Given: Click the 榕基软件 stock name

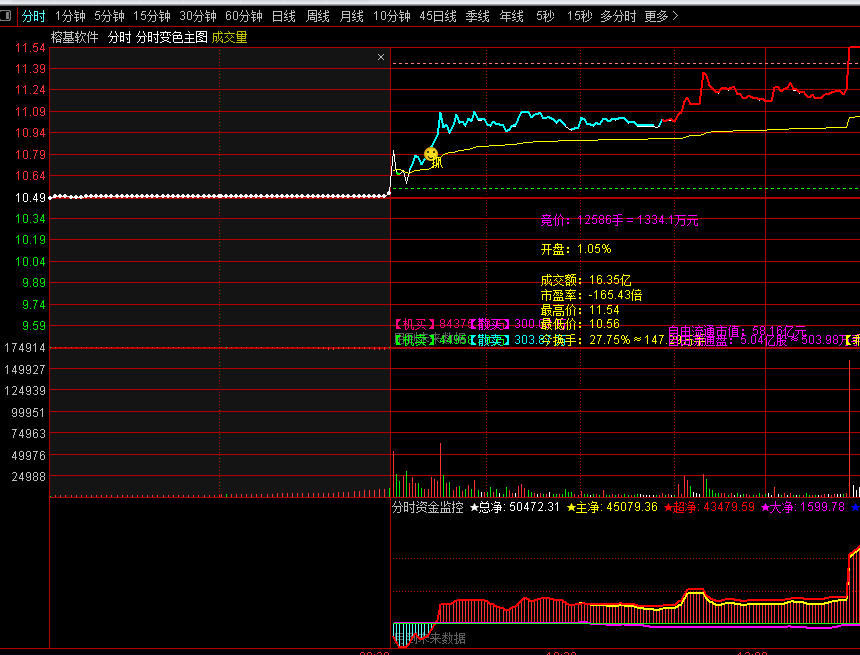Looking at the screenshot, I should point(75,37).
